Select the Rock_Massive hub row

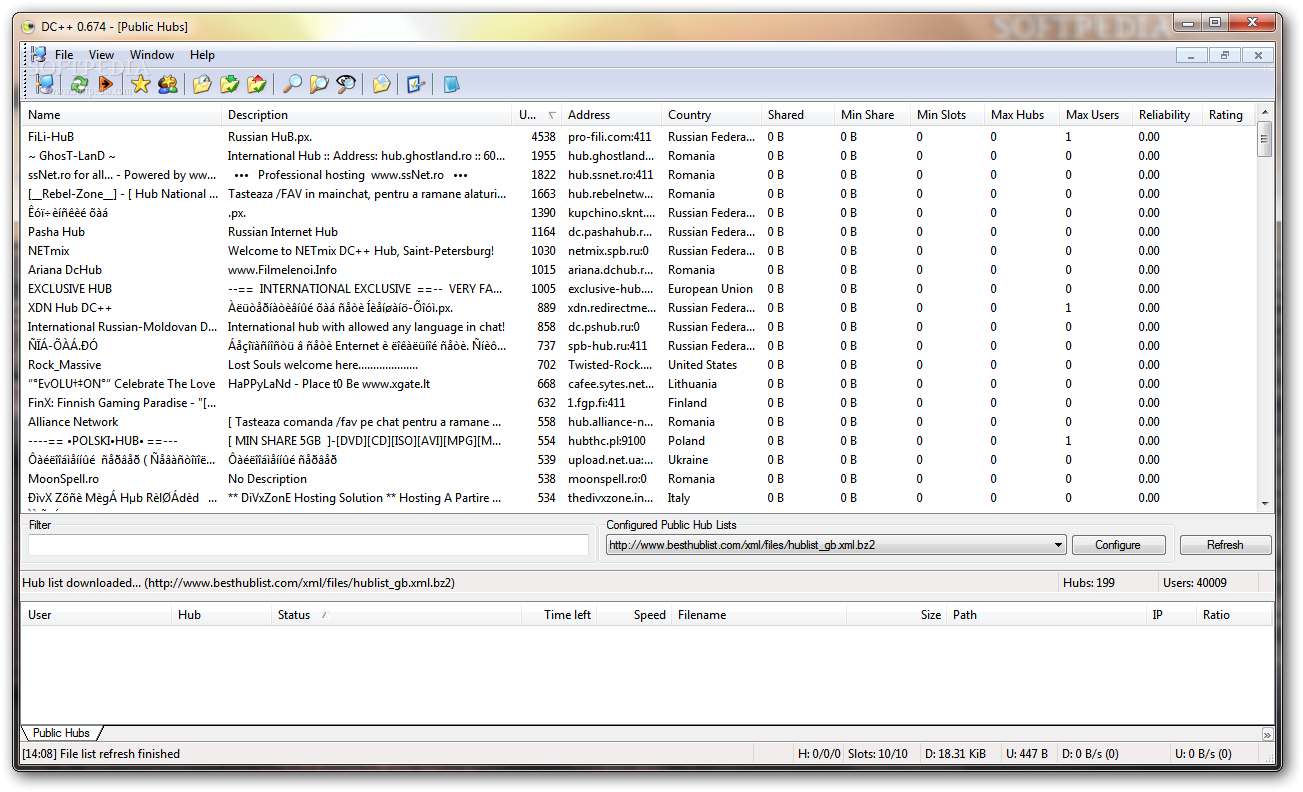pyautogui.click(x=639, y=365)
